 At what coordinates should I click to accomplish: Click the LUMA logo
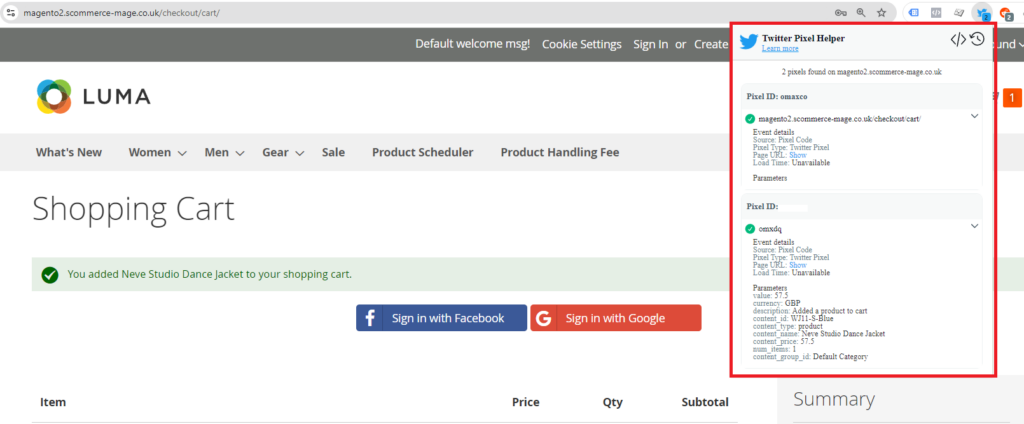[x=93, y=96]
